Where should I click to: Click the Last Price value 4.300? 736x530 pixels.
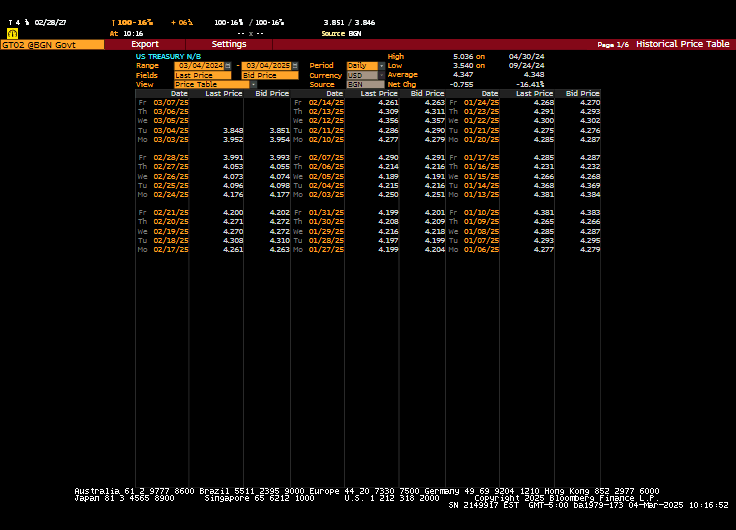coord(544,121)
